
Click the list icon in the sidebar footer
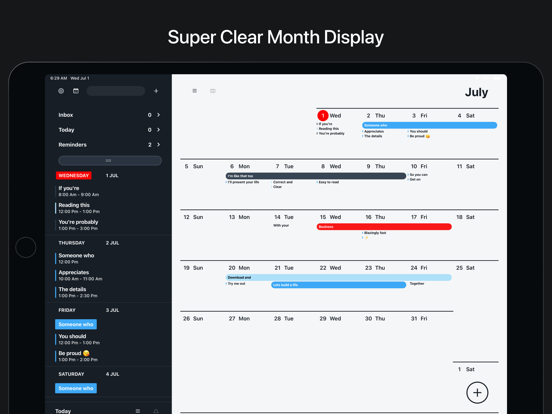[138, 411]
